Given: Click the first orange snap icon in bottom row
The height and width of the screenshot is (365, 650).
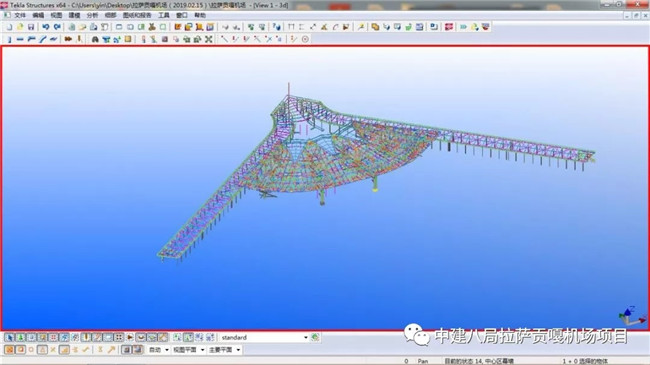Looking at the screenshot, I should point(9,350).
